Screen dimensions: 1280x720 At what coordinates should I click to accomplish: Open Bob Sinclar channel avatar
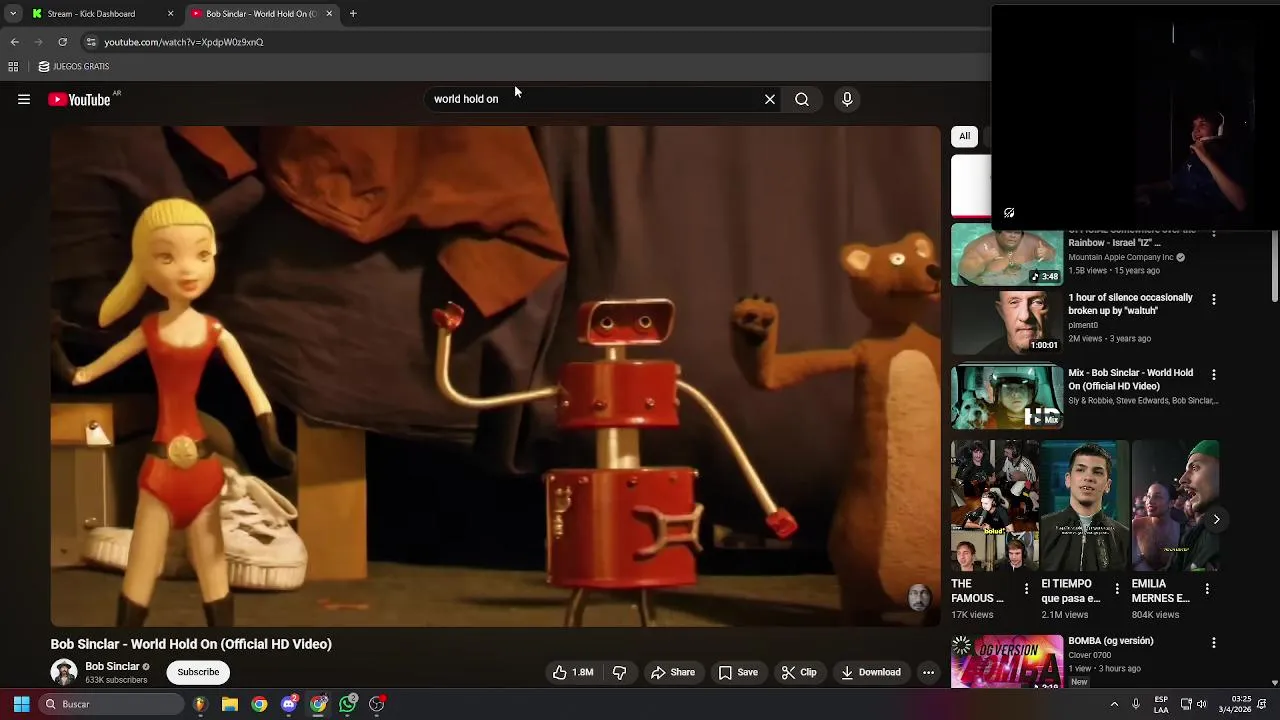pos(64,672)
